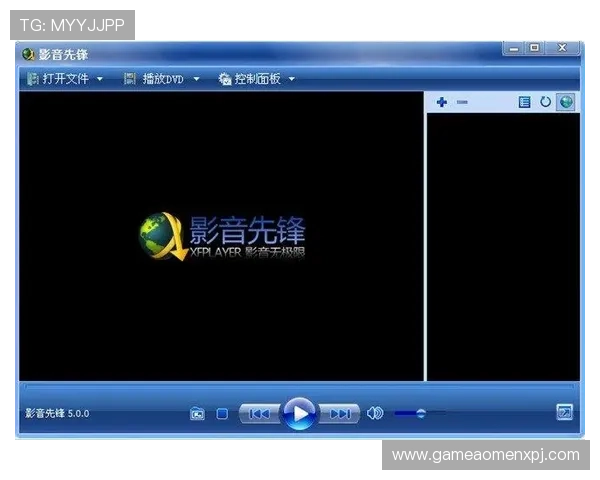Click the 影音先锋 5.0.0 version text

[x=57, y=413]
